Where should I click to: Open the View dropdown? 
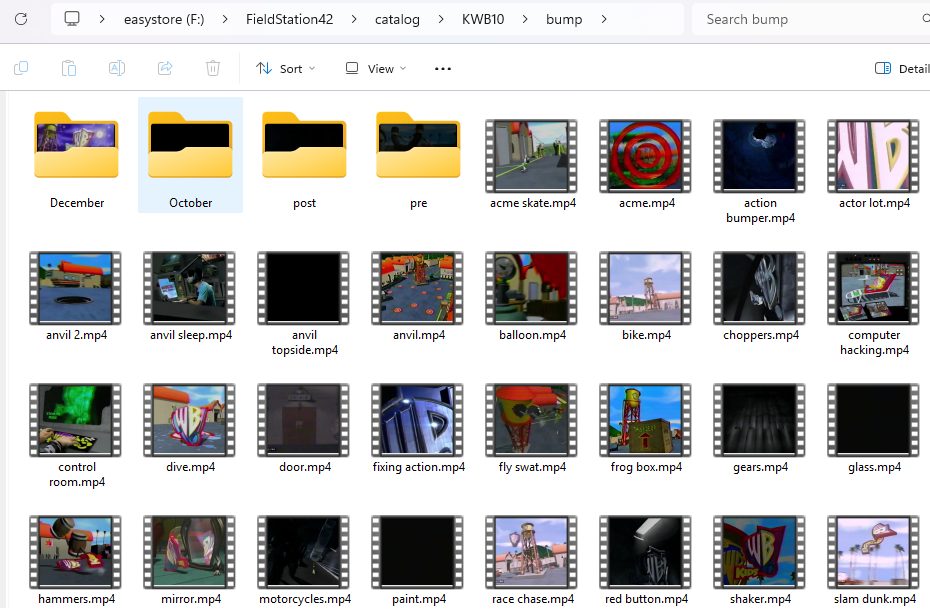(x=376, y=69)
